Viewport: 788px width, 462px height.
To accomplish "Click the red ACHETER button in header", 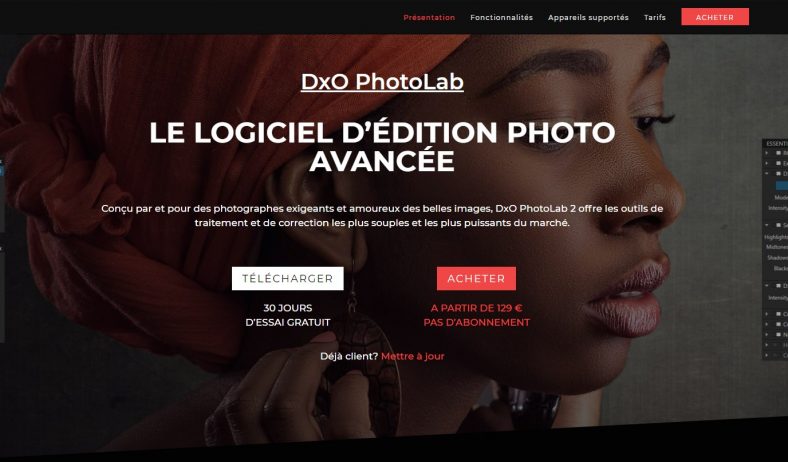I will [715, 17].
